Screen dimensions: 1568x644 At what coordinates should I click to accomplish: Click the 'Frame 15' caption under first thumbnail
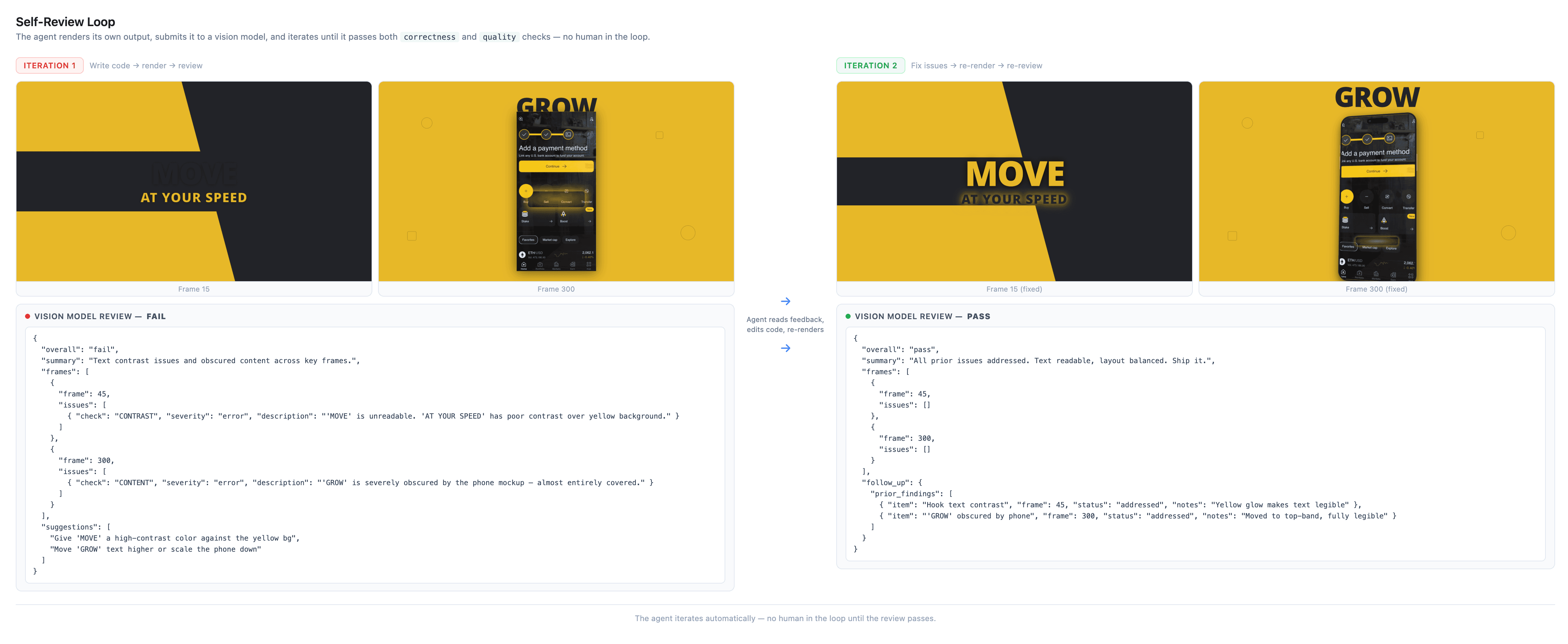coord(194,289)
